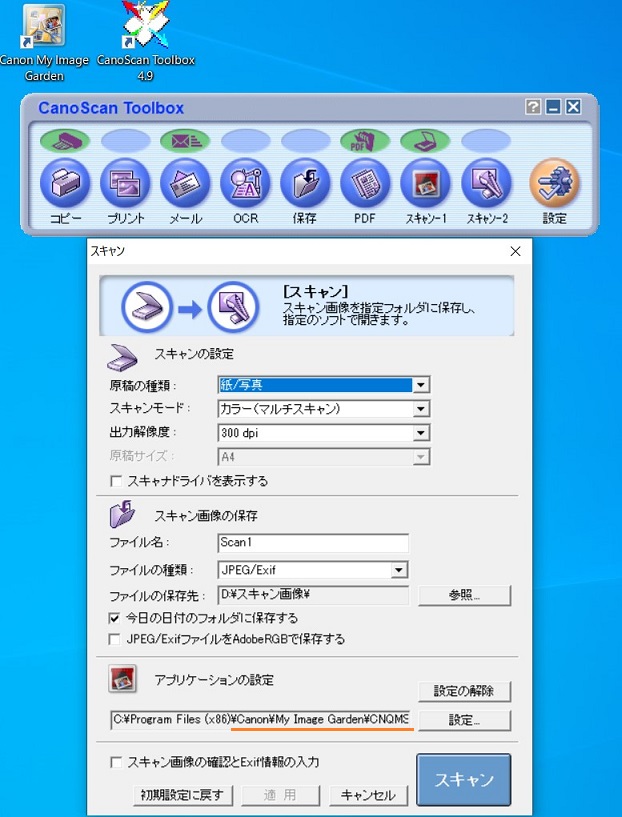Click the folder icon beside スキャン画像の保存
Screen dimensions: 622x817
pos(122,514)
